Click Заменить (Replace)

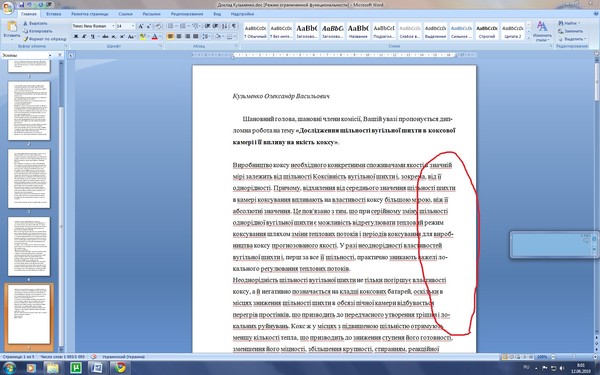(x=571, y=31)
